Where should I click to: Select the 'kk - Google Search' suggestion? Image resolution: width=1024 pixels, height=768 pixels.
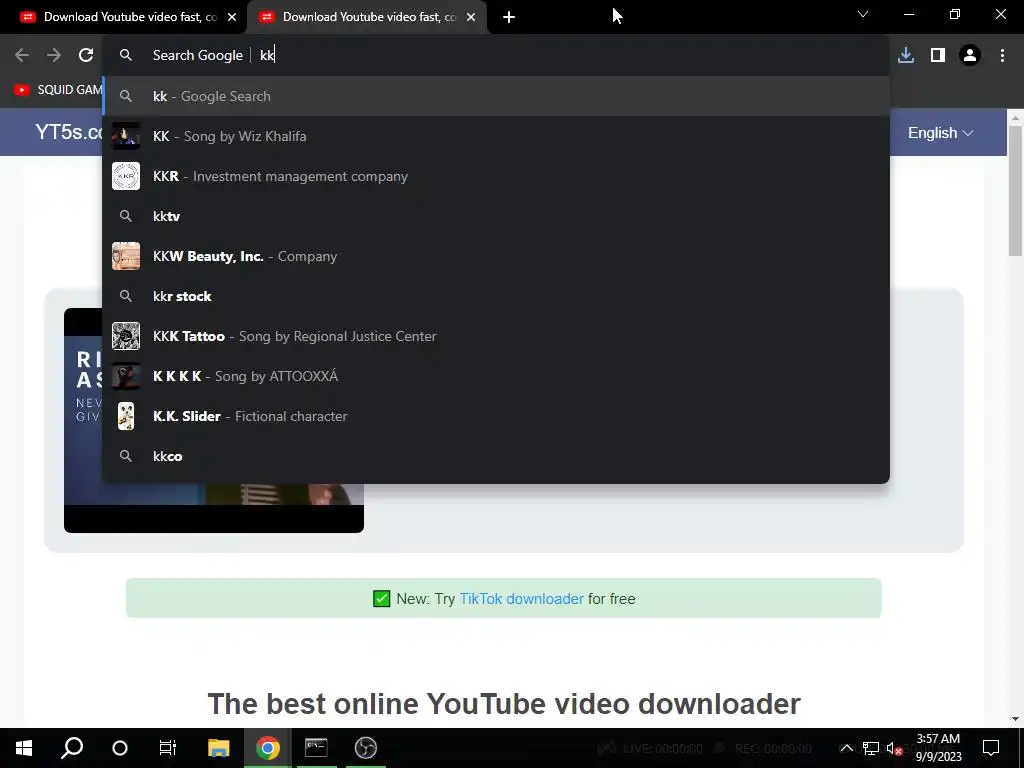coord(496,96)
